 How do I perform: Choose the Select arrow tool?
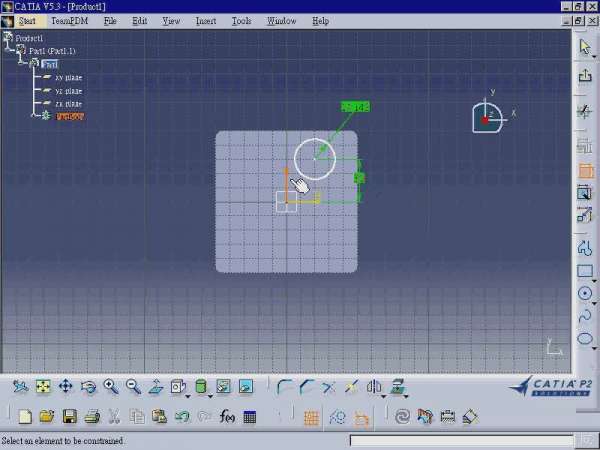[x=585, y=47]
